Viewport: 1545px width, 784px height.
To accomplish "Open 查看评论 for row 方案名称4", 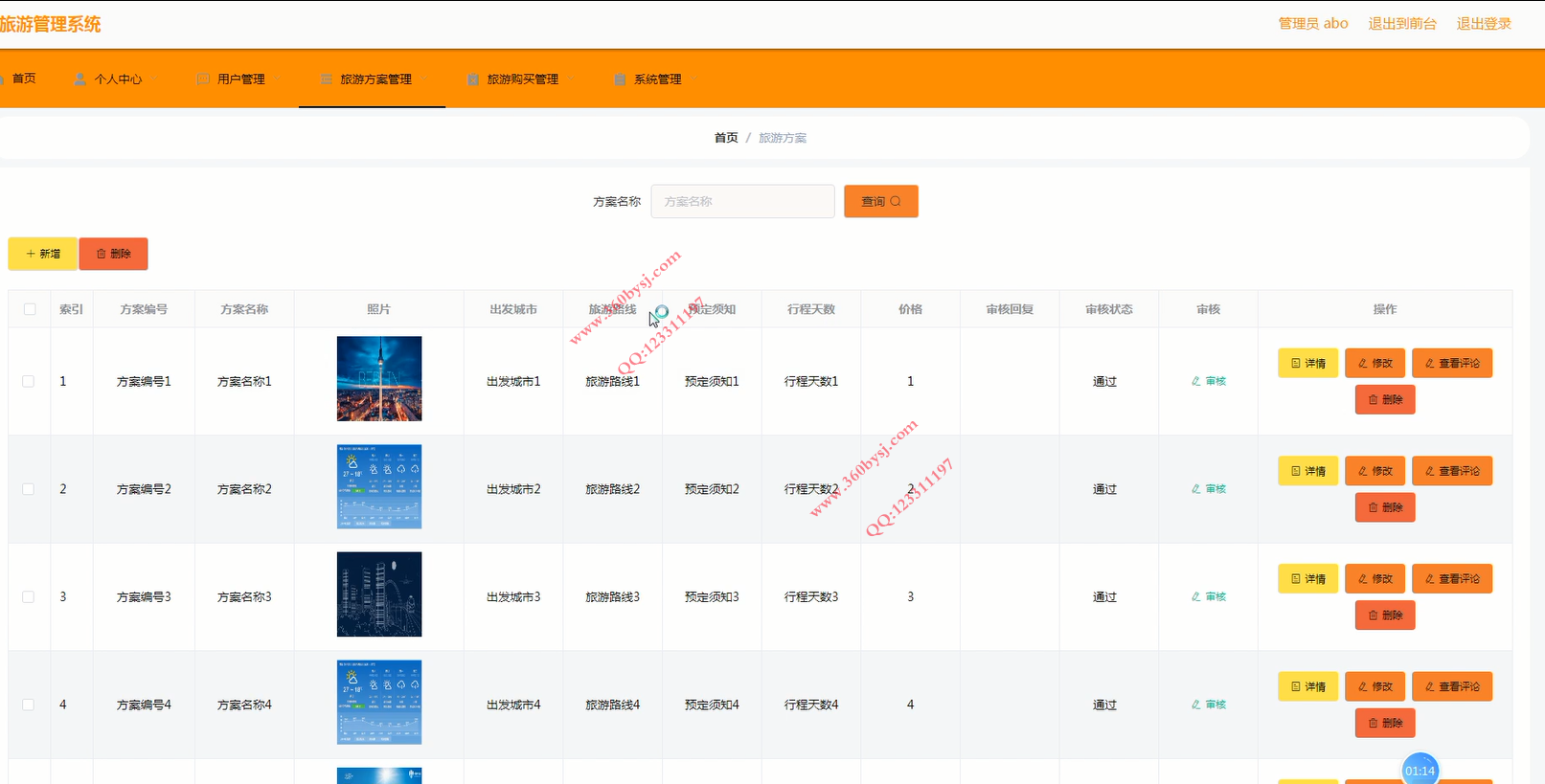I will (x=1452, y=686).
